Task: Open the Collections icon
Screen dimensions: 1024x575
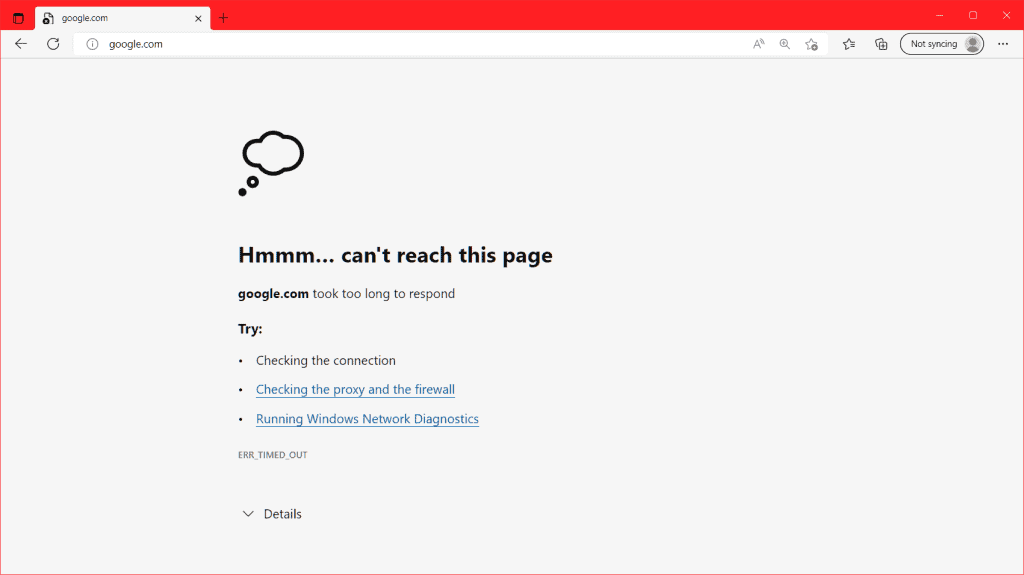Action: pyautogui.click(x=881, y=44)
